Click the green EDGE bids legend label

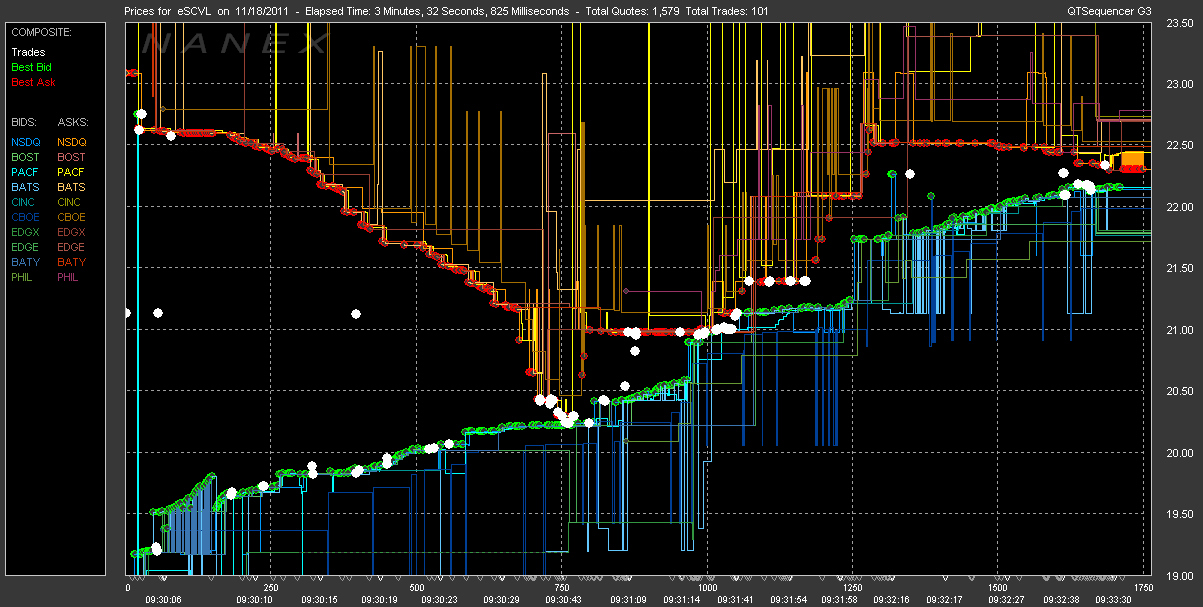26,247
